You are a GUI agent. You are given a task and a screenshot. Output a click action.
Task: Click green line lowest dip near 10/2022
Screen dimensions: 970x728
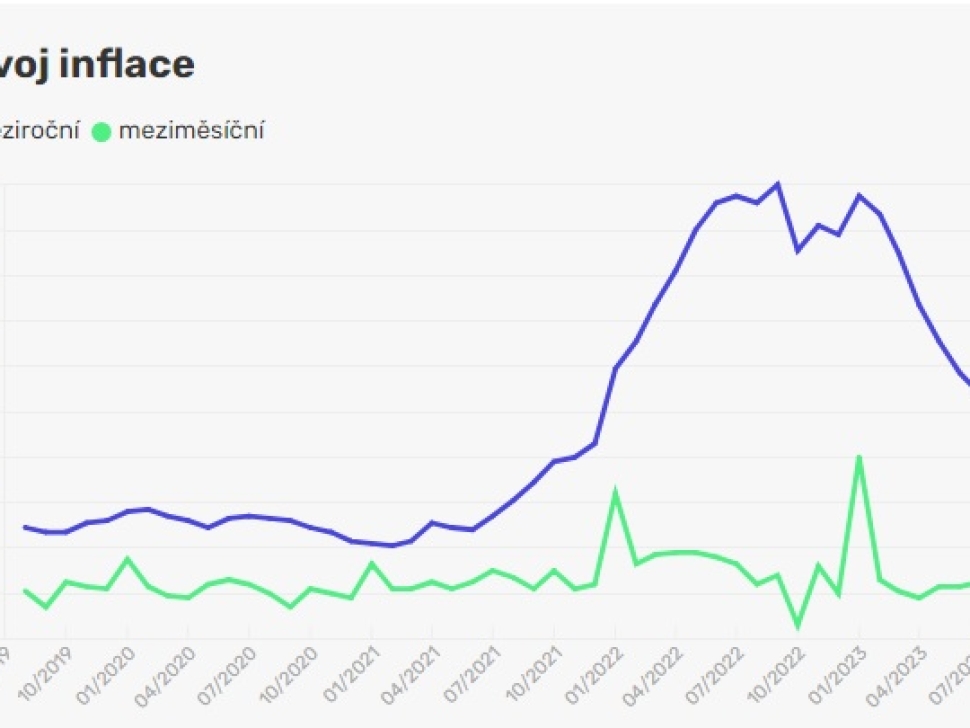[x=798, y=626]
